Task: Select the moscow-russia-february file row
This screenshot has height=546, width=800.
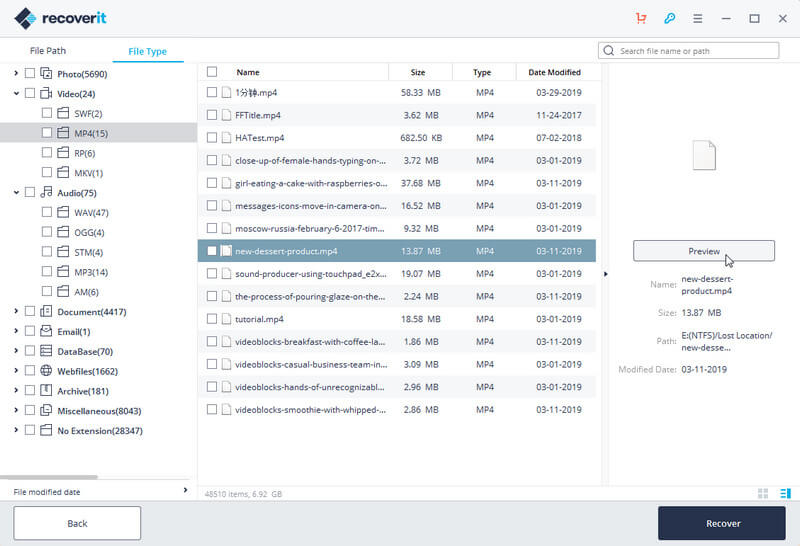Action: point(396,228)
